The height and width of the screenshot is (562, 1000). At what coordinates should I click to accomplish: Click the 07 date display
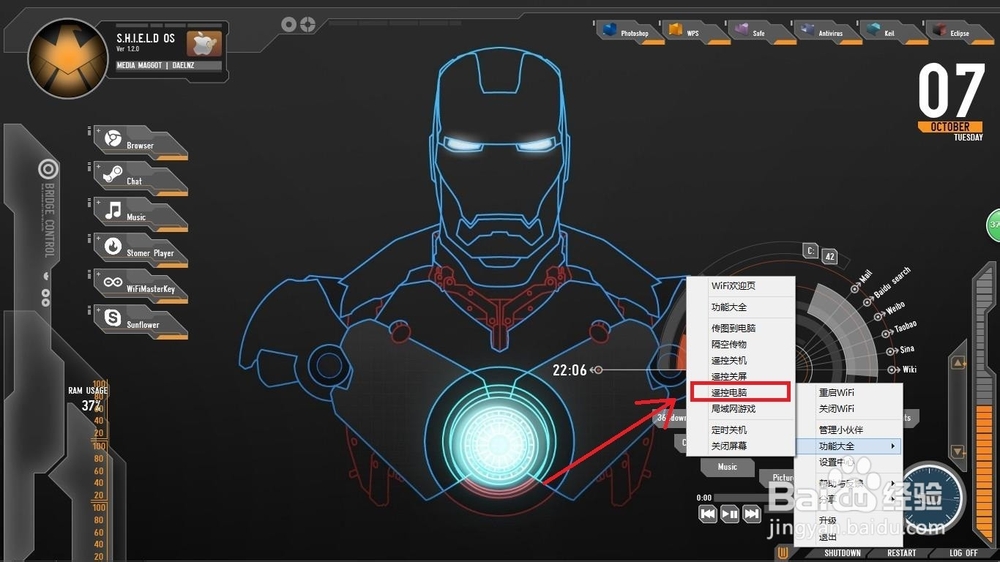(952, 91)
